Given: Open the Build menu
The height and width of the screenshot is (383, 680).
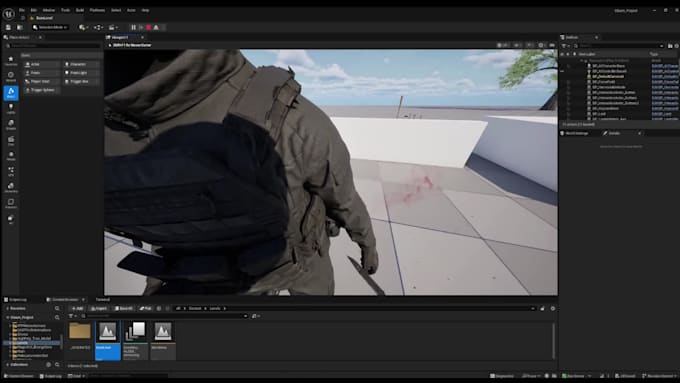Looking at the screenshot, I should pyautogui.click(x=80, y=10).
